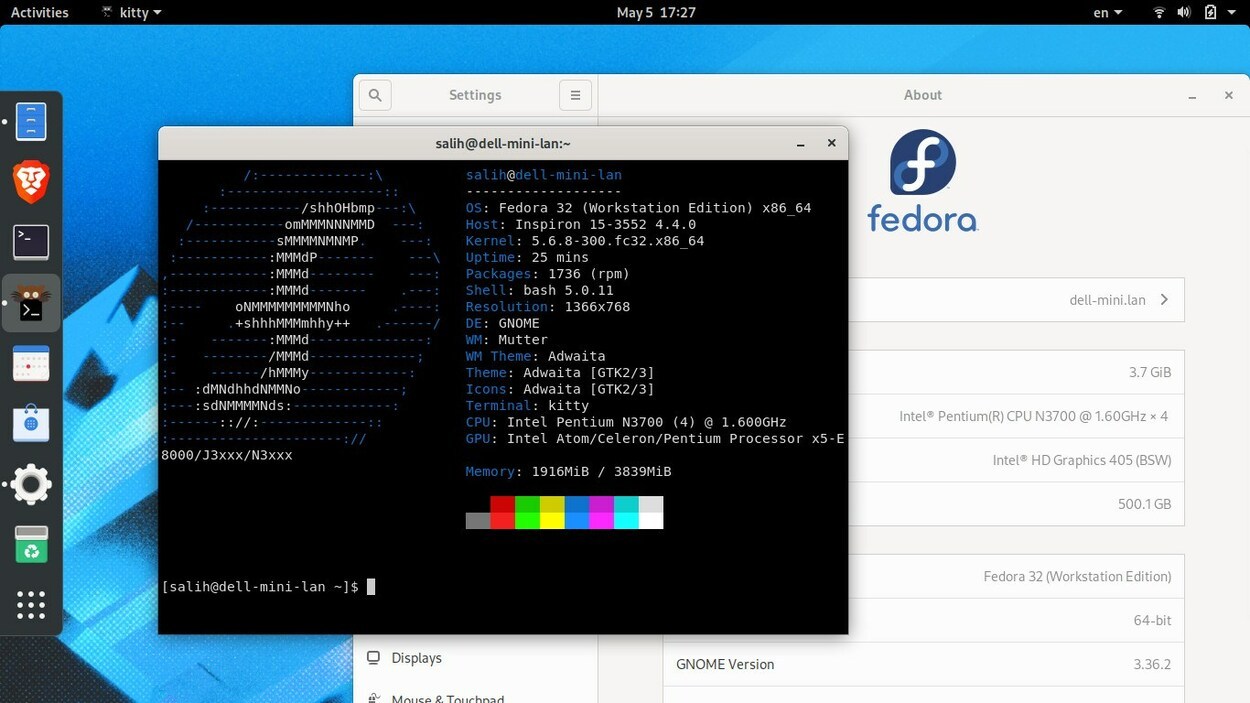Open Settings via the gear dock icon
Viewport: 1250px width, 703px height.
[x=30, y=484]
